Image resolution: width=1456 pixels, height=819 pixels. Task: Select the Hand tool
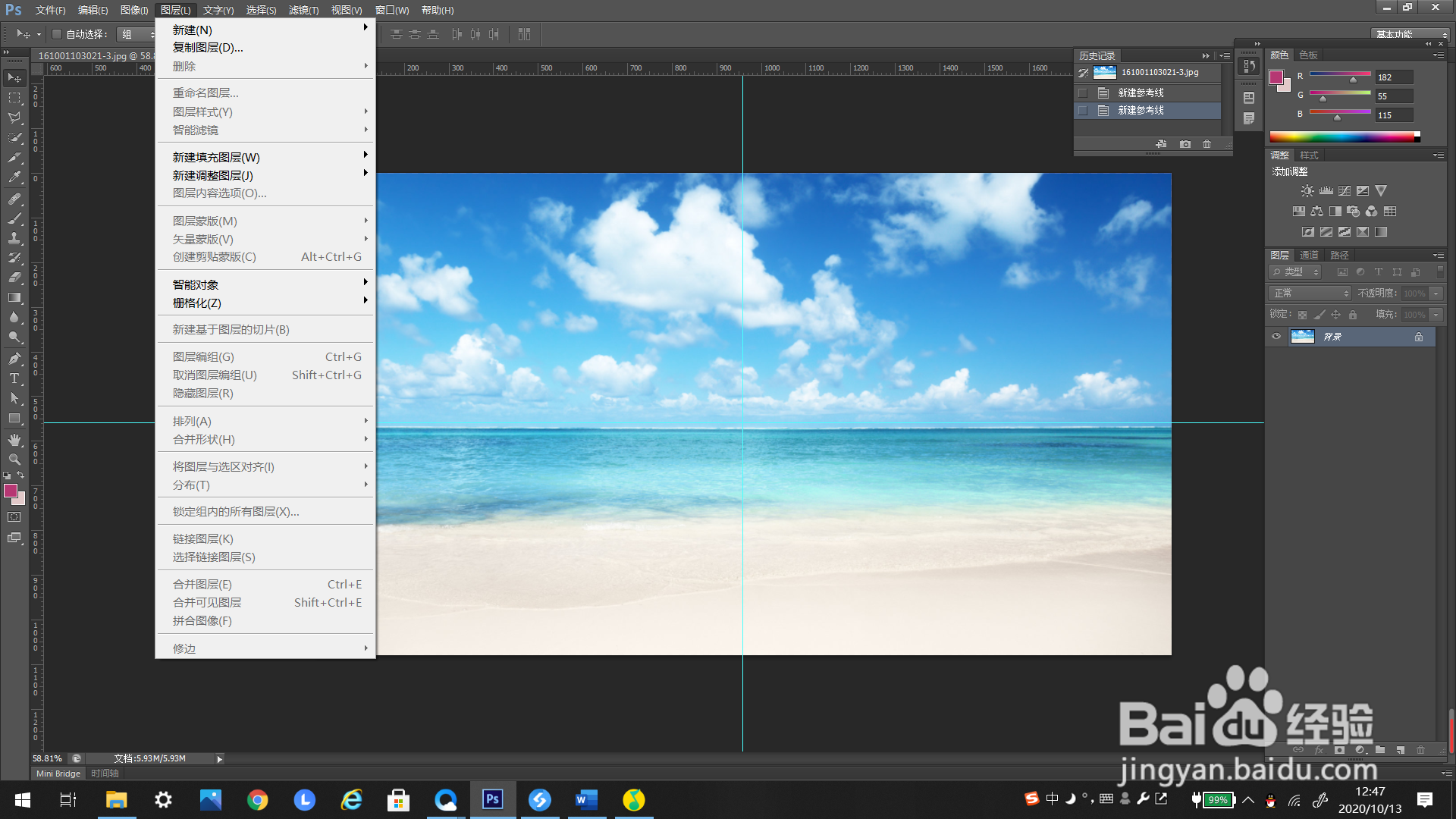tap(14, 440)
